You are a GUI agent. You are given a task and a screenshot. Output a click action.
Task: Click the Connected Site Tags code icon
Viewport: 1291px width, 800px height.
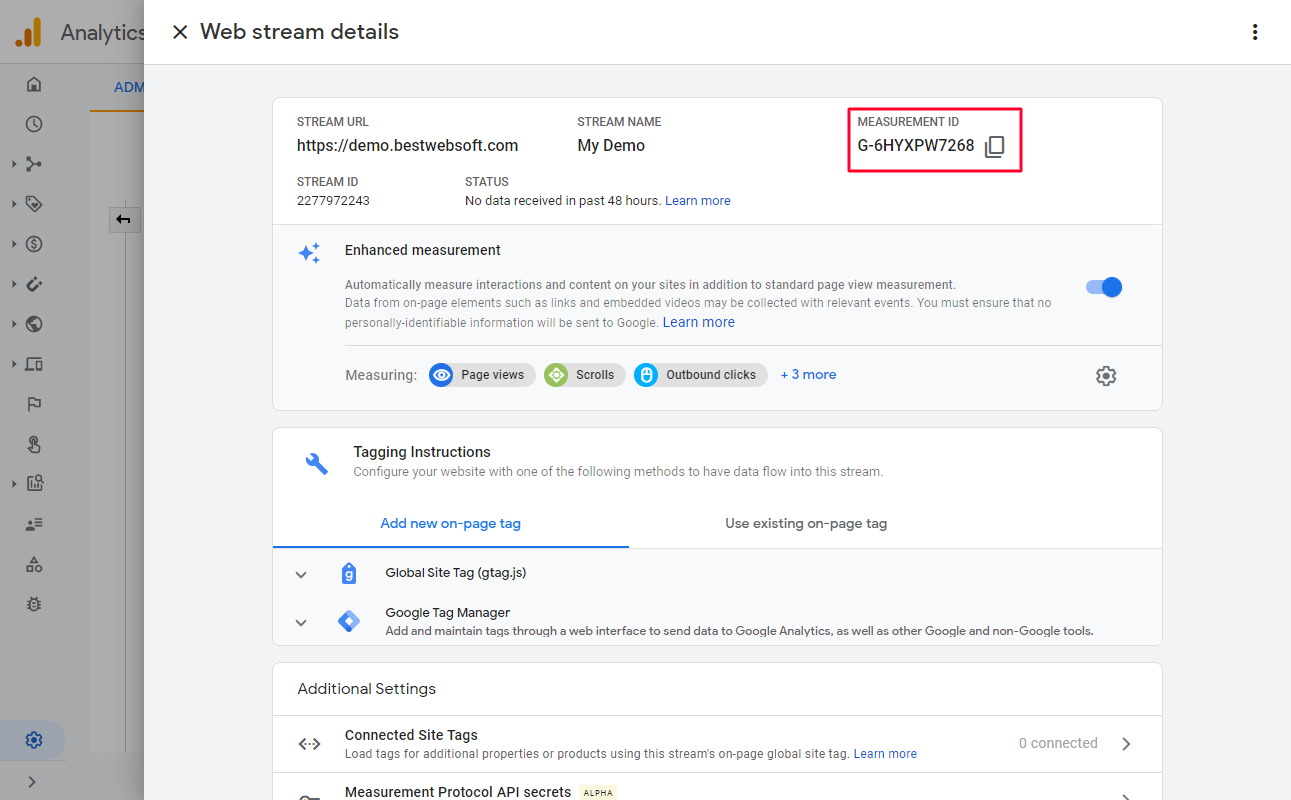(x=310, y=743)
